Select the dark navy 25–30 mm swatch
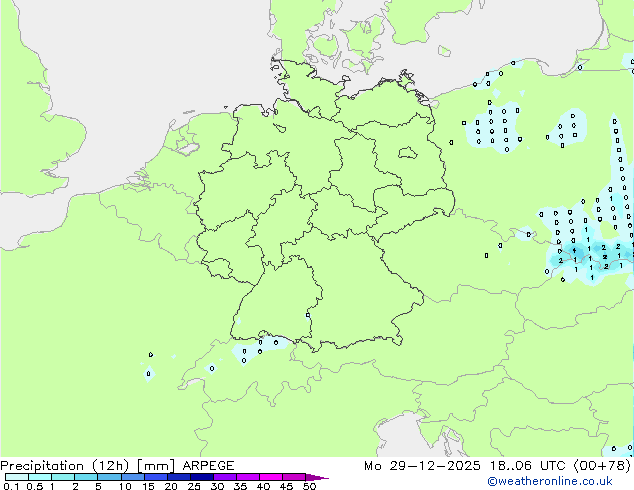 coord(201,477)
